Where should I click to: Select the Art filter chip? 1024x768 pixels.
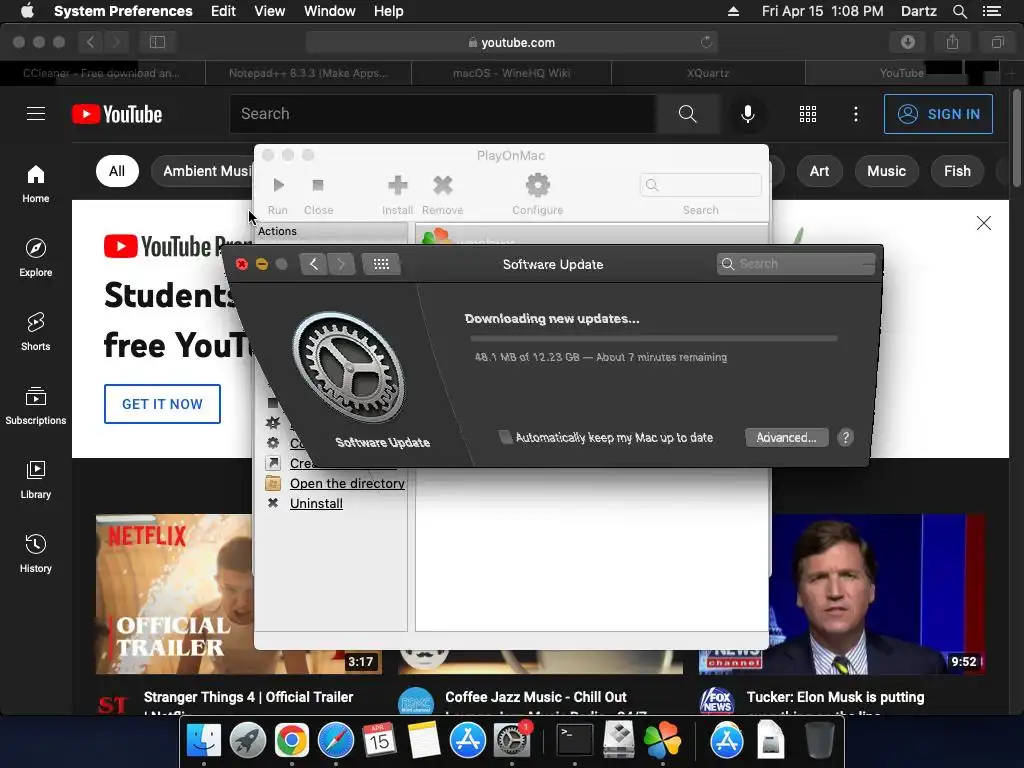click(819, 171)
